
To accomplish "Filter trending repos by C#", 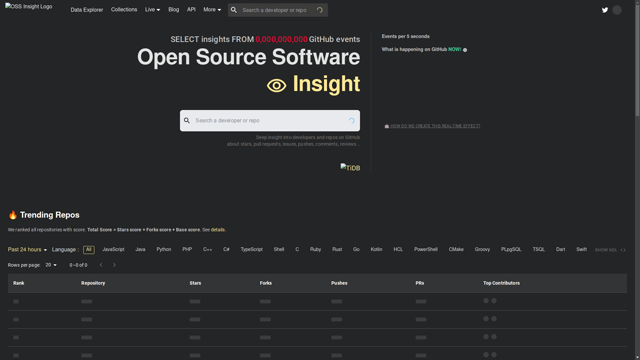I will pos(226,249).
